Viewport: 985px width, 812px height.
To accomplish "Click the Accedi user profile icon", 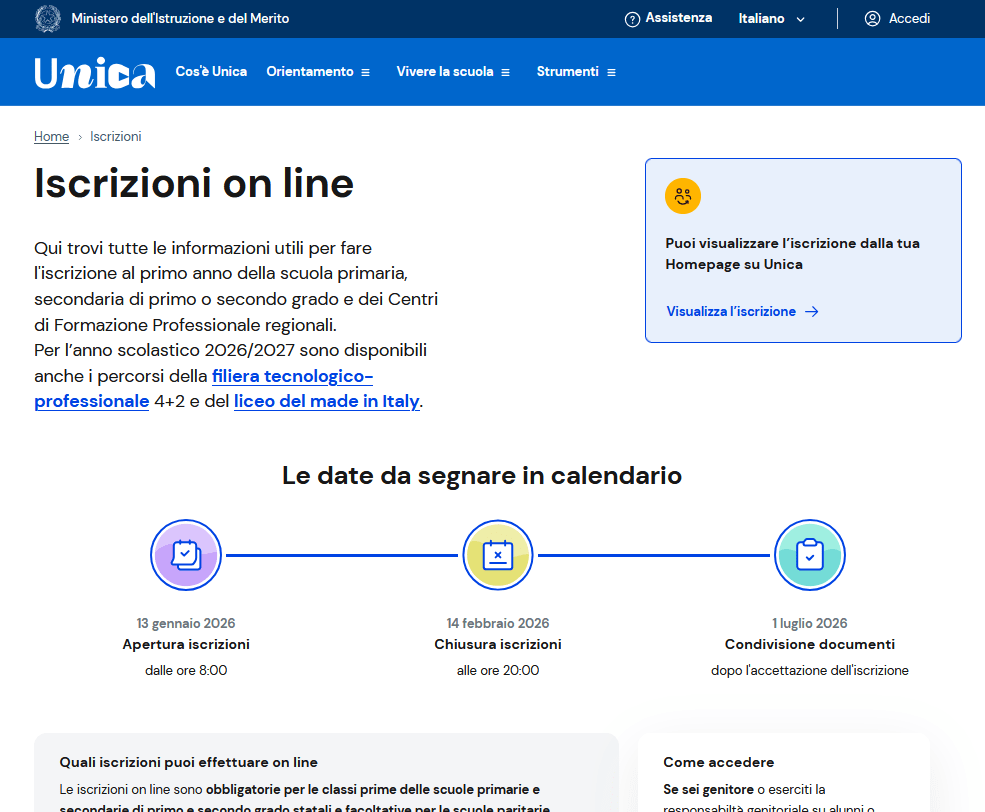I will point(872,19).
